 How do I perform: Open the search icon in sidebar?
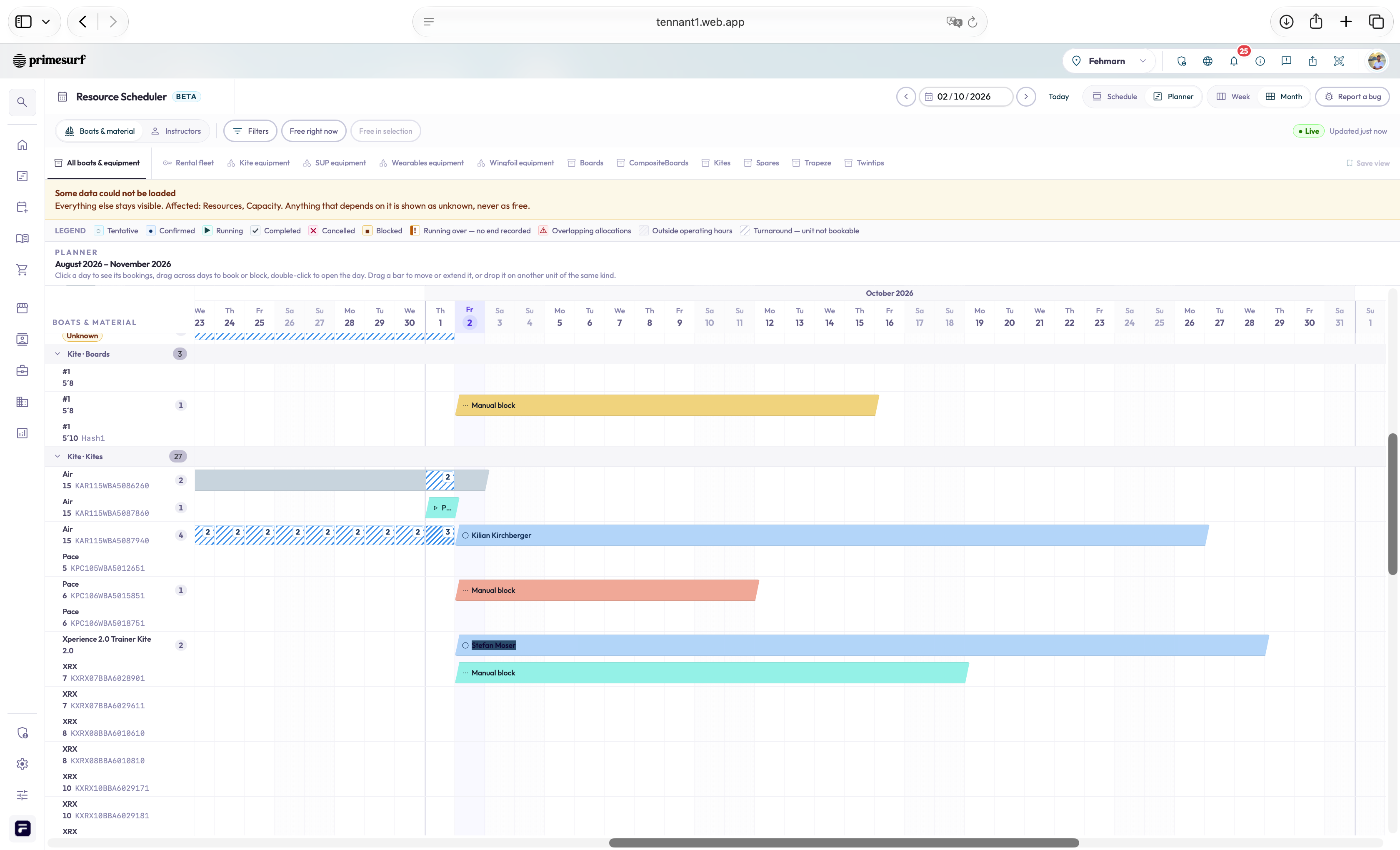[x=22, y=102]
